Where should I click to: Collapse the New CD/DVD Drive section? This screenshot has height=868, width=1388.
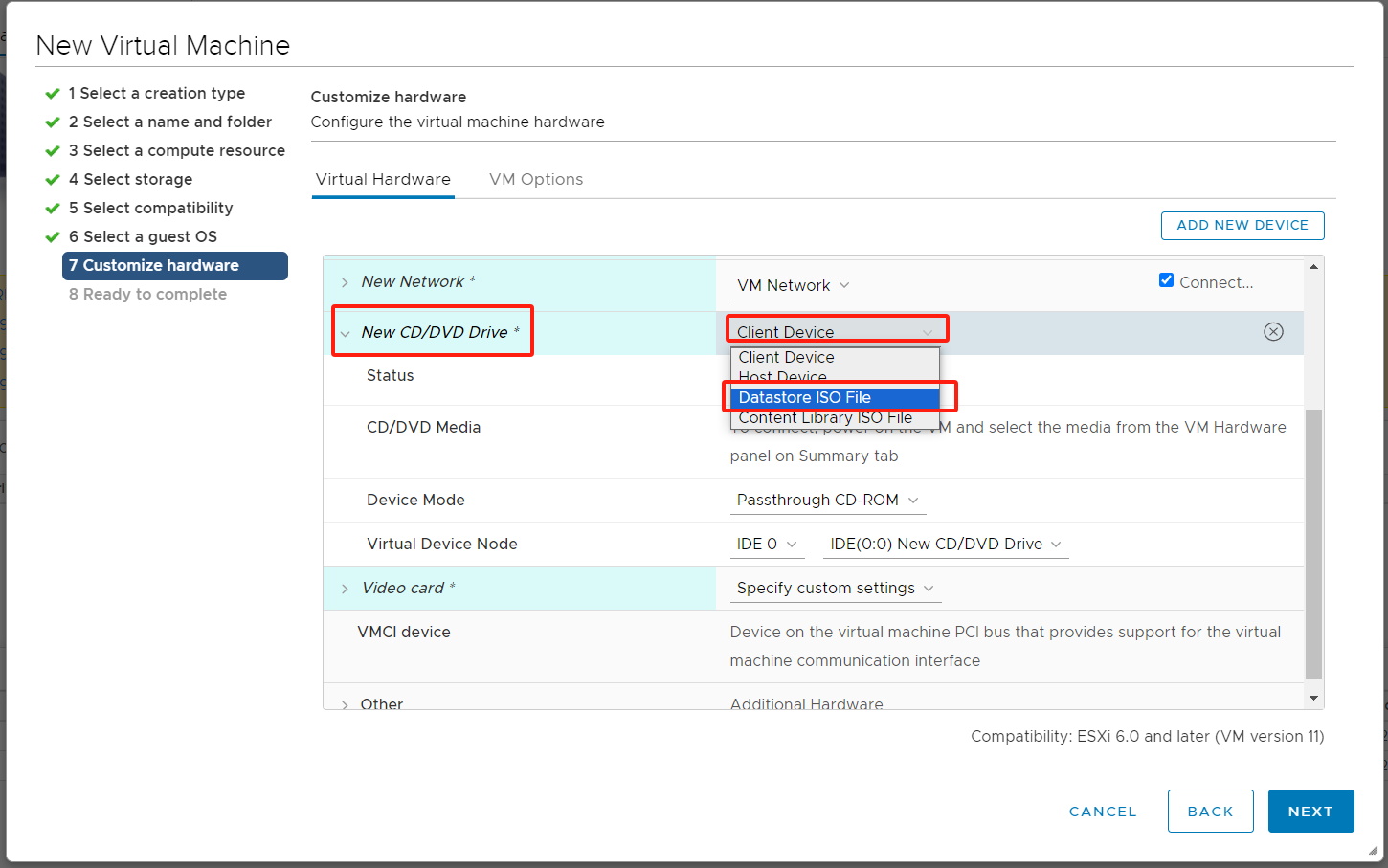tap(345, 333)
